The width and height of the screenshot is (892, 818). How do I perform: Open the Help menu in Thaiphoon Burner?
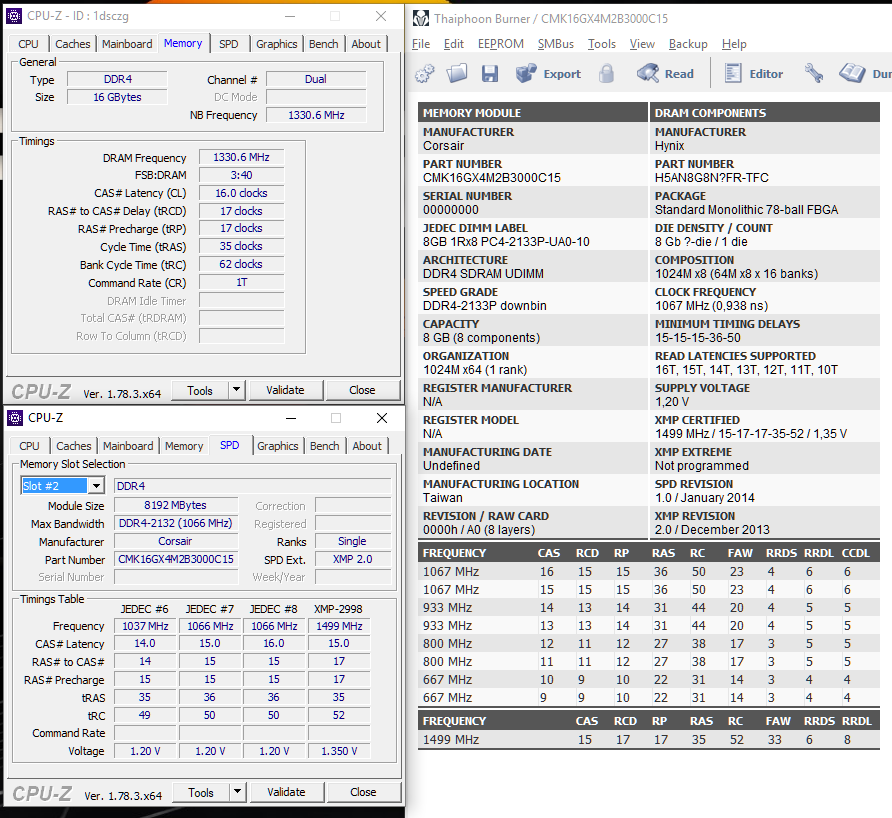[734, 44]
